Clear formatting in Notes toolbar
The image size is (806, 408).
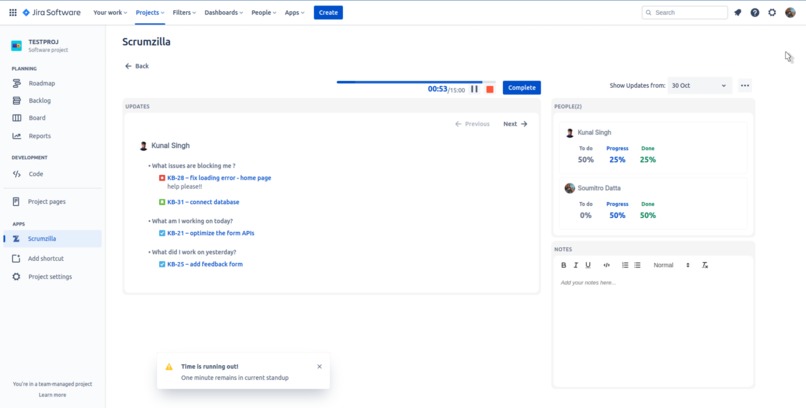pyautogui.click(x=705, y=265)
